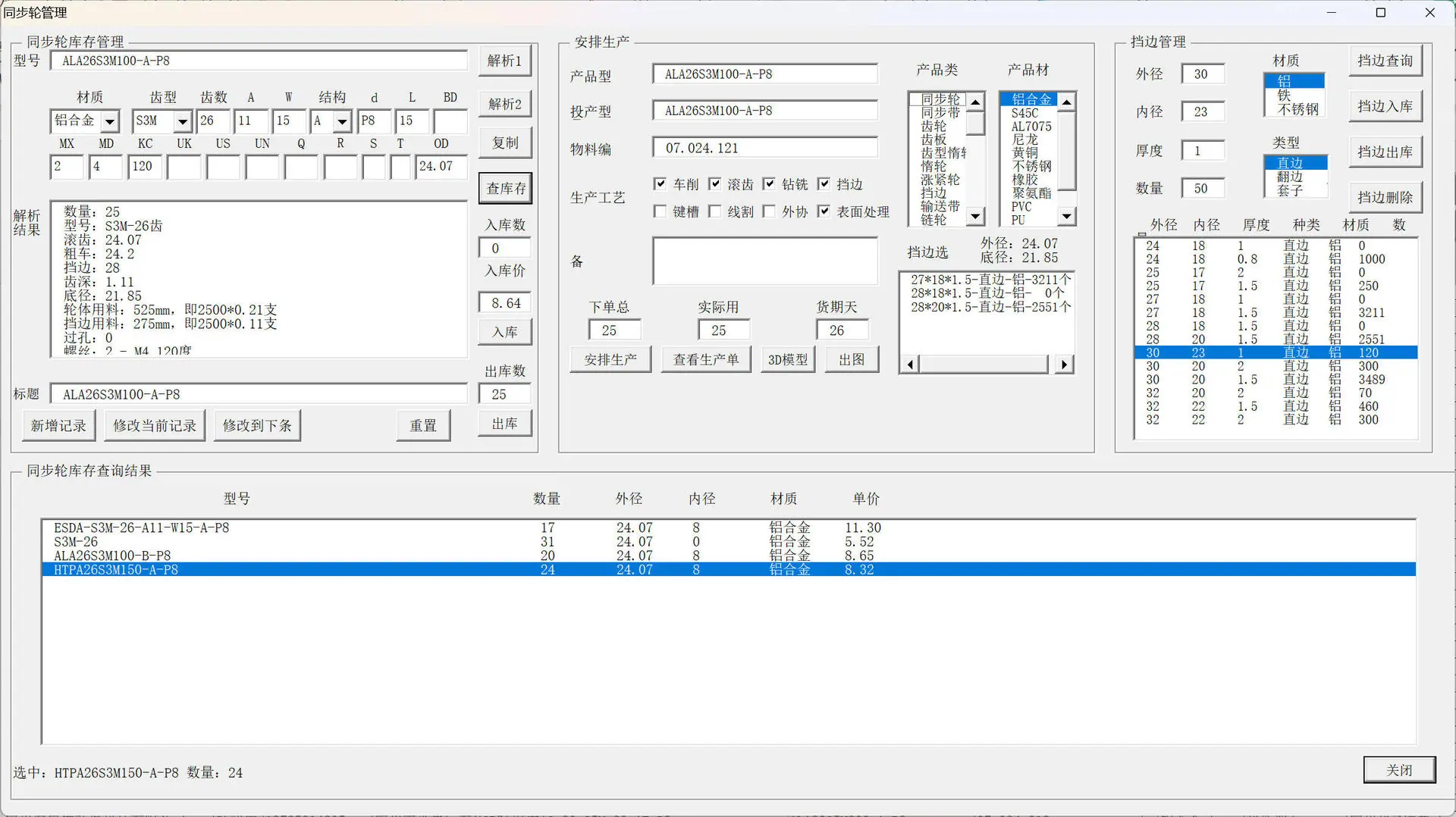Open the 齿型 dropdown showing S3M
The width and height of the screenshot is (1456, 817).
pyautogui.click(x=183, y=121)
